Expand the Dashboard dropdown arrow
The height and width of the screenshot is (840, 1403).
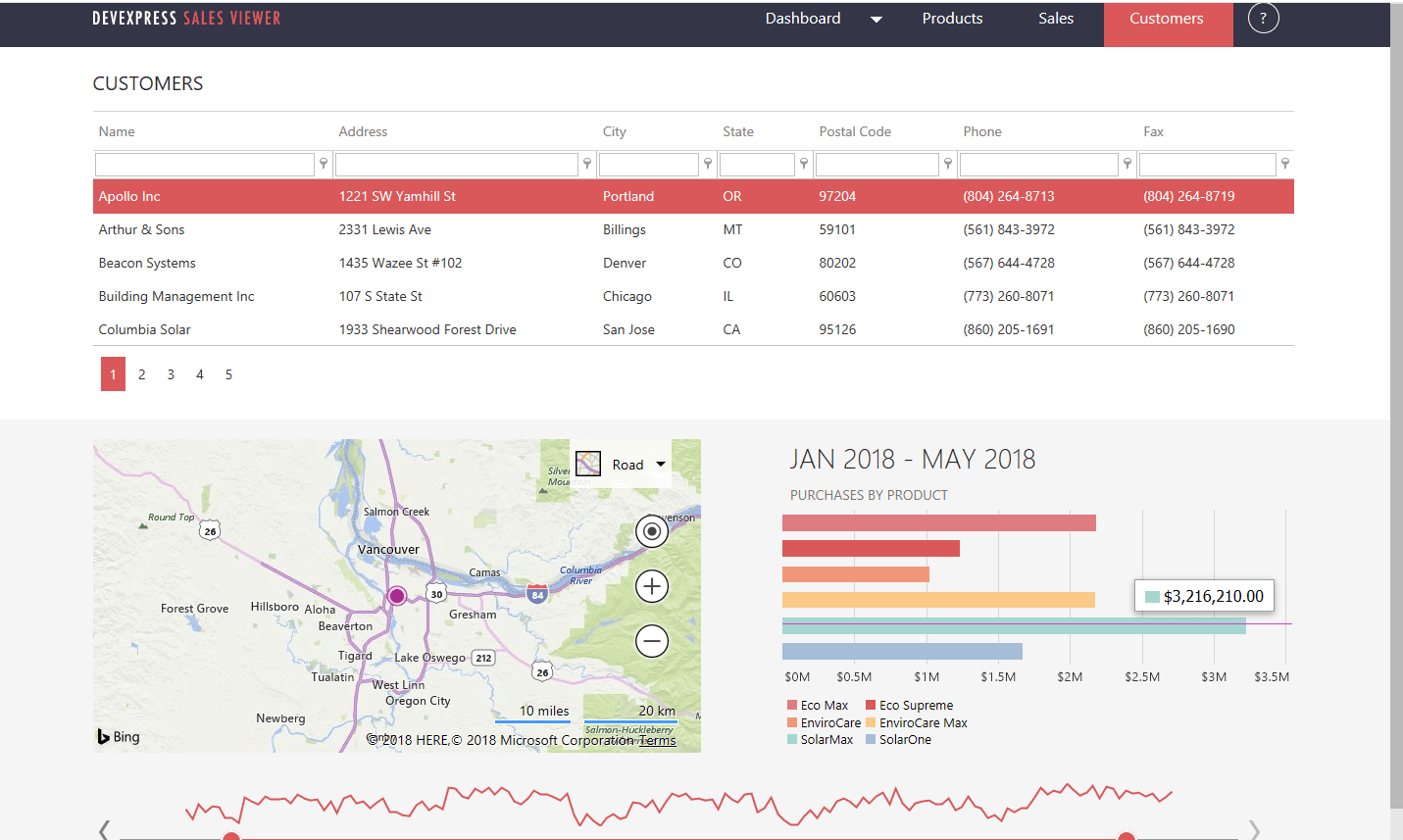coord(877,20)
